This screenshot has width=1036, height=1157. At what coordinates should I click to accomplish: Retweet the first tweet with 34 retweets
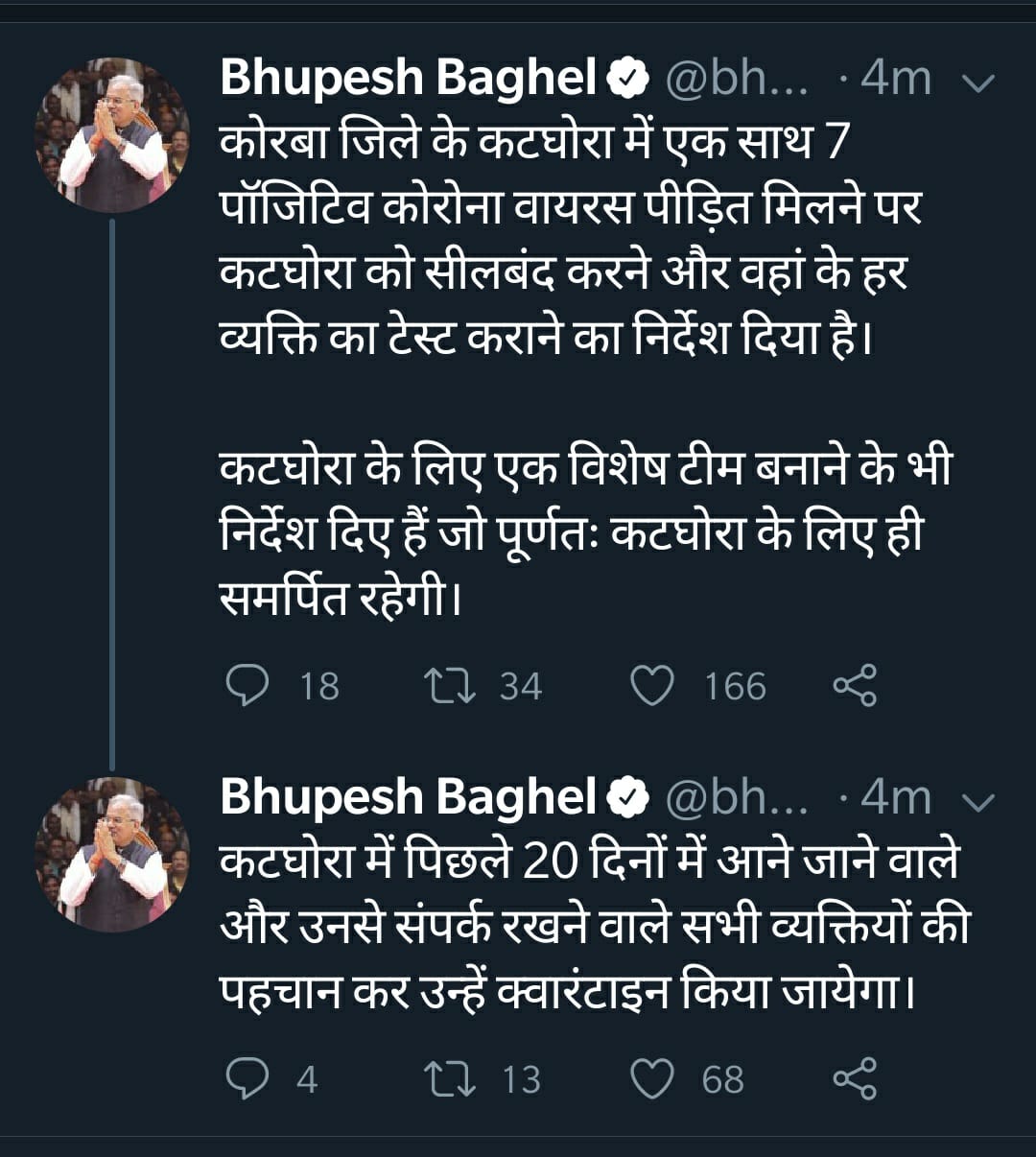pos(450,686)
